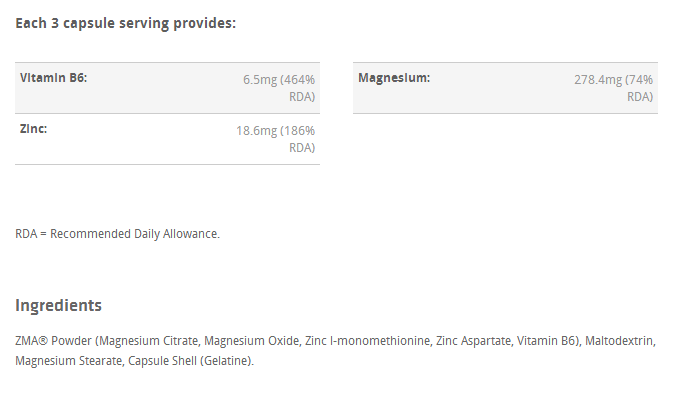This screenshot has height=393, width=677.
Task: Click the 6.5mg (464% RDA) value
Action: (x=279, y=88)
